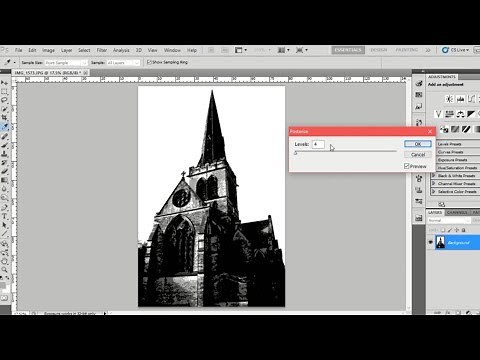480x360 pixels.
Task: Hide the Background layer with eye icon
Action: [431, 242]
